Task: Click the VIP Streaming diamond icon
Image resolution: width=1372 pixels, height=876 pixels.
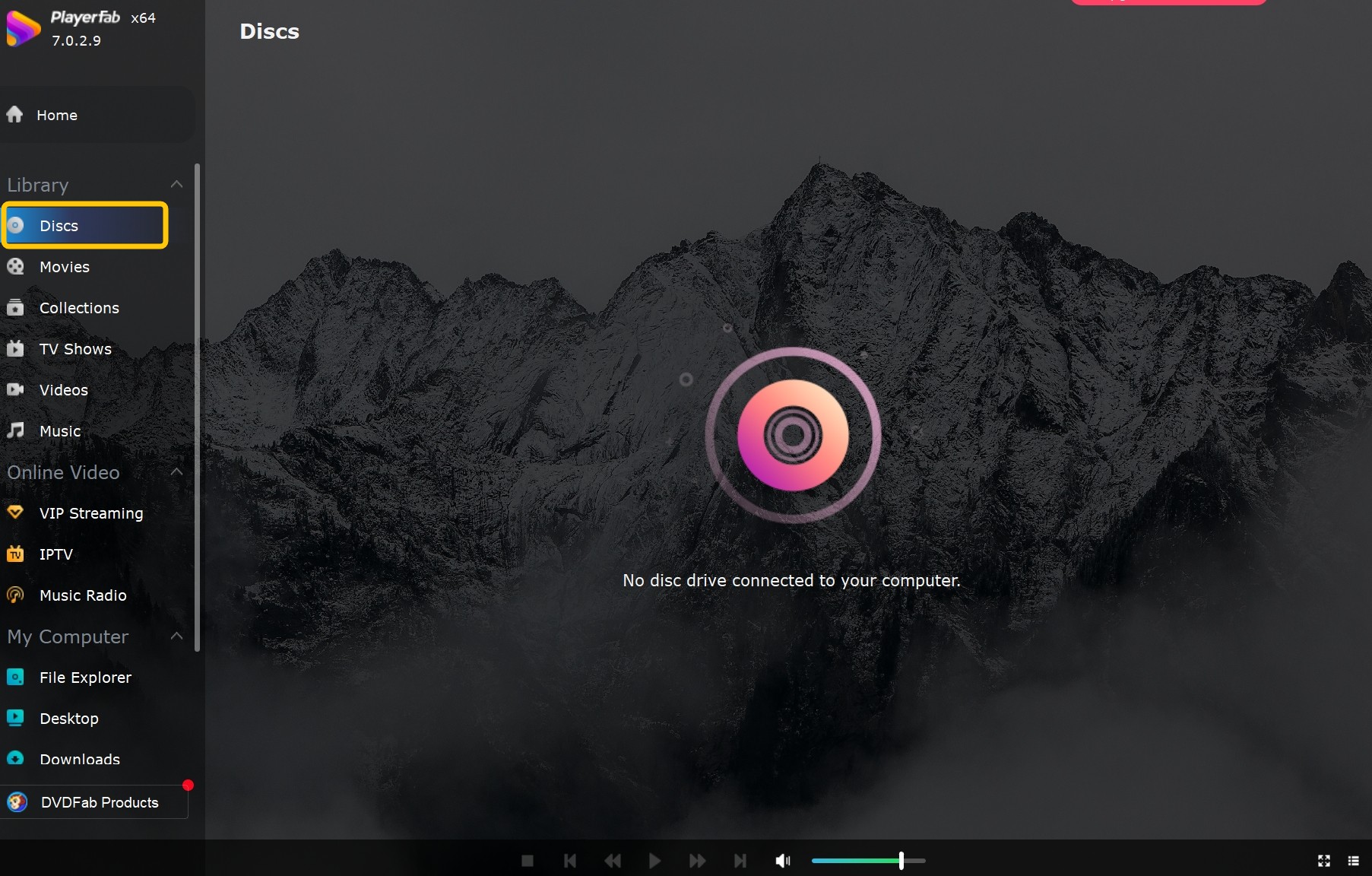Action: pyautogui.click(x=15, y=513)
